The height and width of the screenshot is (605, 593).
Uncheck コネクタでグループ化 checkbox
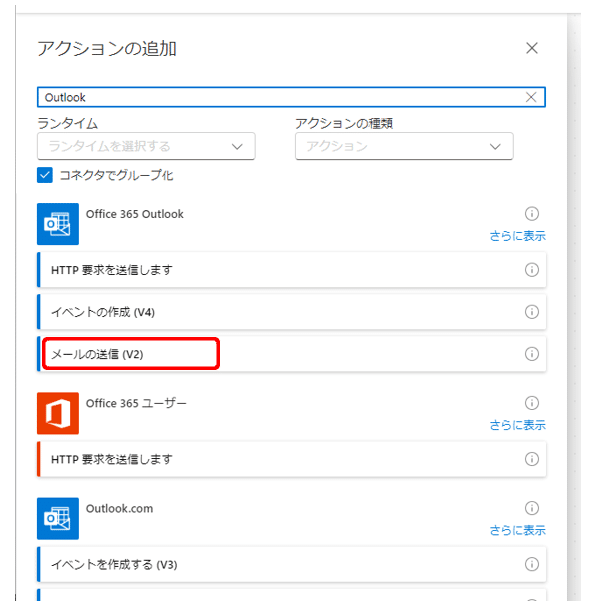(x=45, y=175)
